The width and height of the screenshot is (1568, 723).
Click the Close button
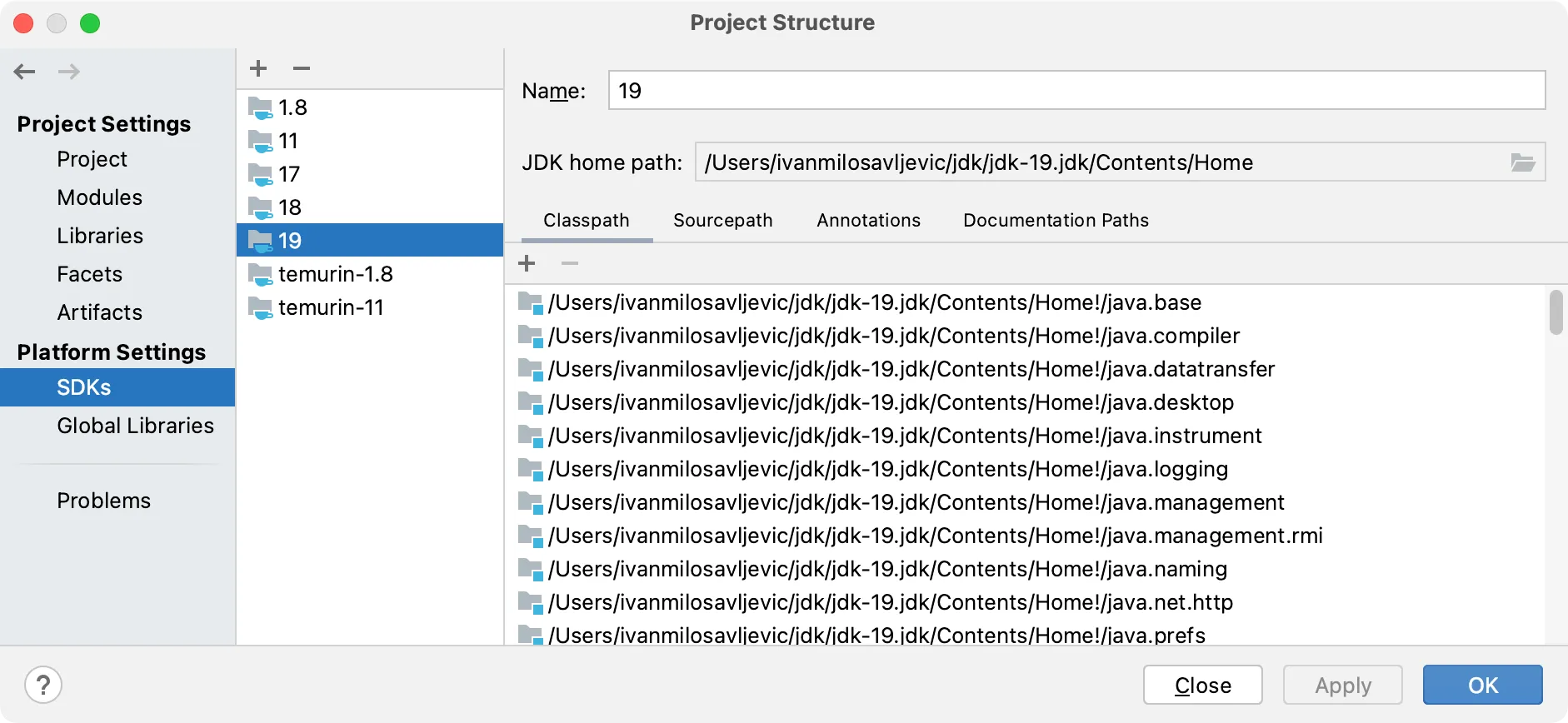pos(1203,685)
